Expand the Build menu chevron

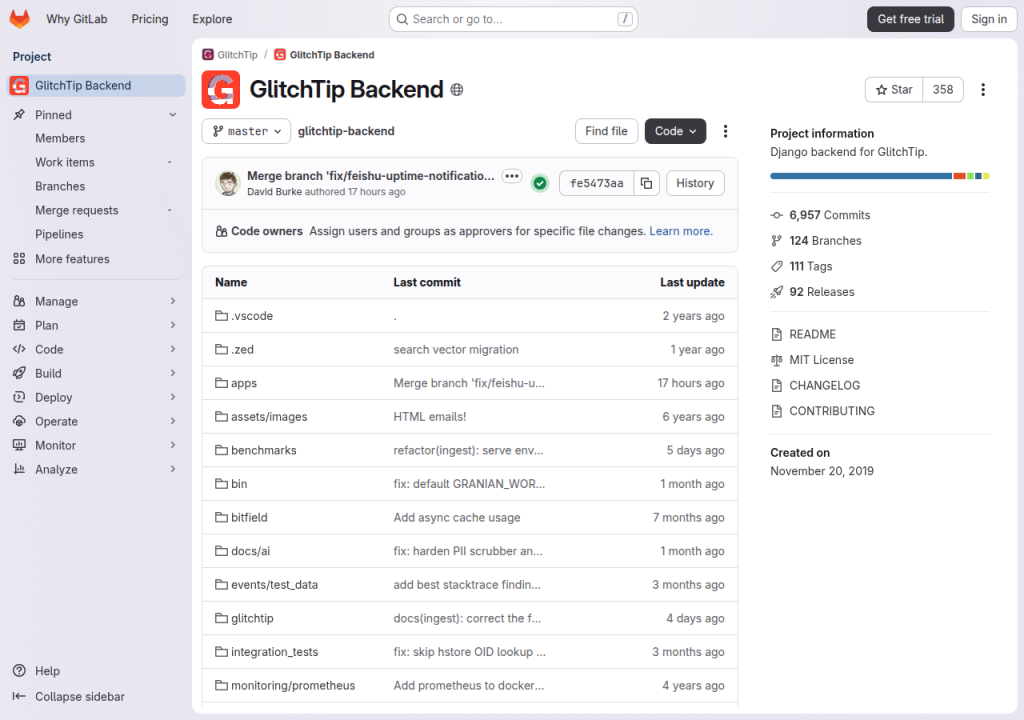[x=172, y=373]
